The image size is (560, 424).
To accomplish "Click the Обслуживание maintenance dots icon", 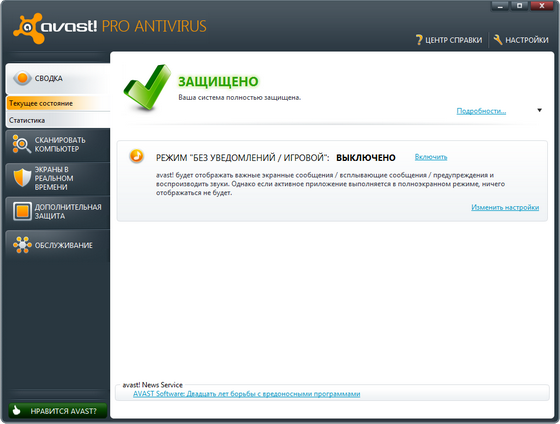I will coord(22,245).
